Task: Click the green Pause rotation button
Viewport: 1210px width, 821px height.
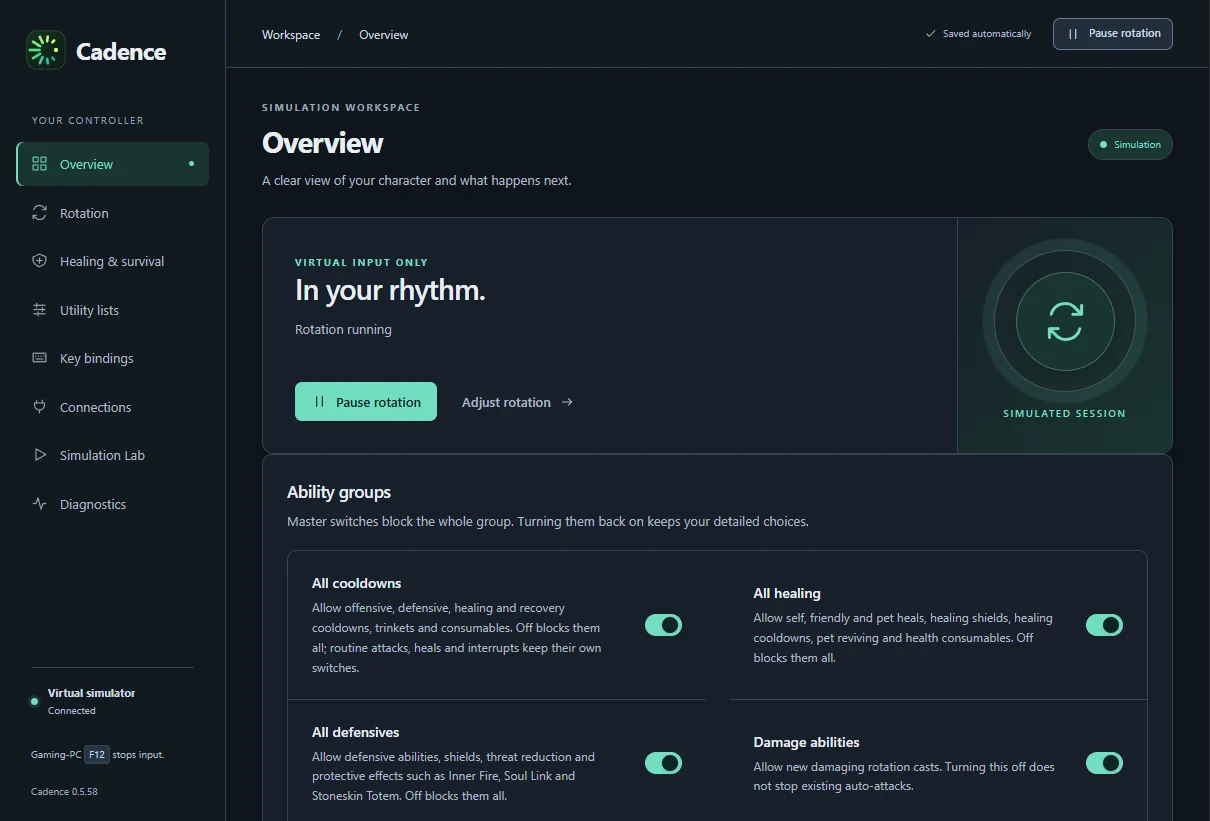Action: click(366, 402)
